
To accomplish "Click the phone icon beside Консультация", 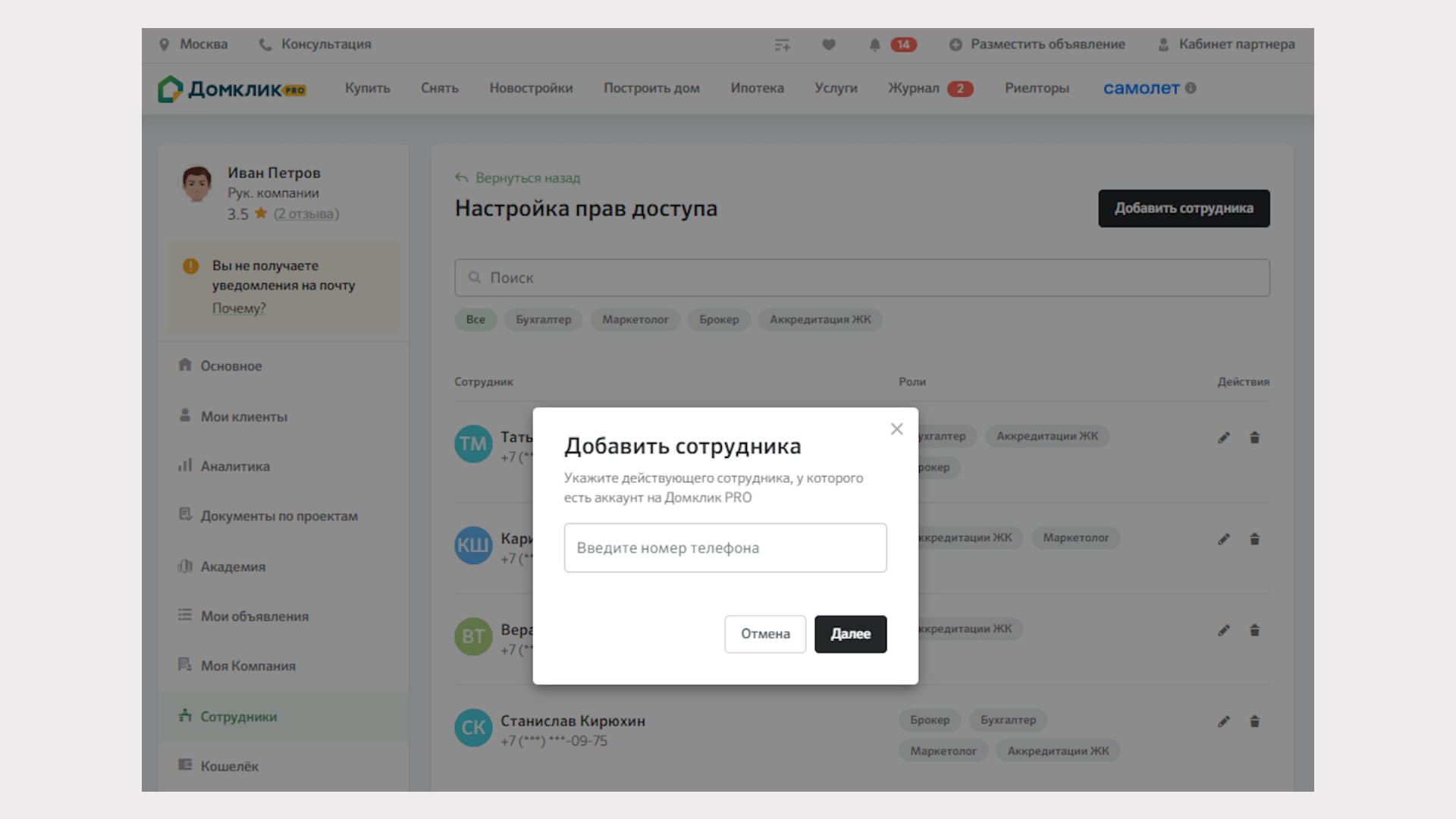I will (x=265, y=45).
